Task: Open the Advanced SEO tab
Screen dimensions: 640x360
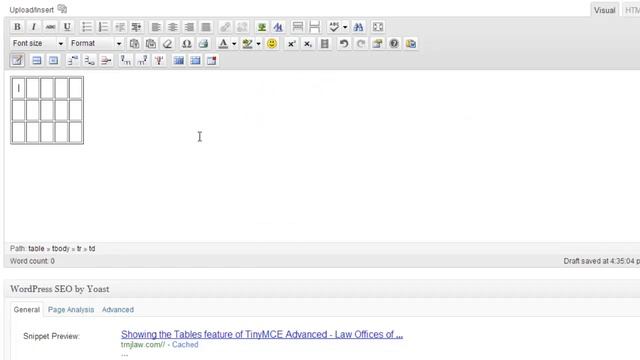Action: [118, 310]
